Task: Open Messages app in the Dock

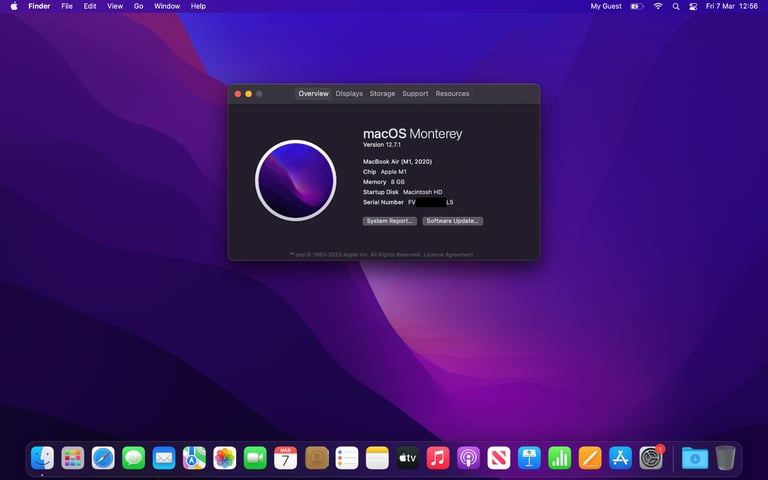Action: [x=133, y=458]
